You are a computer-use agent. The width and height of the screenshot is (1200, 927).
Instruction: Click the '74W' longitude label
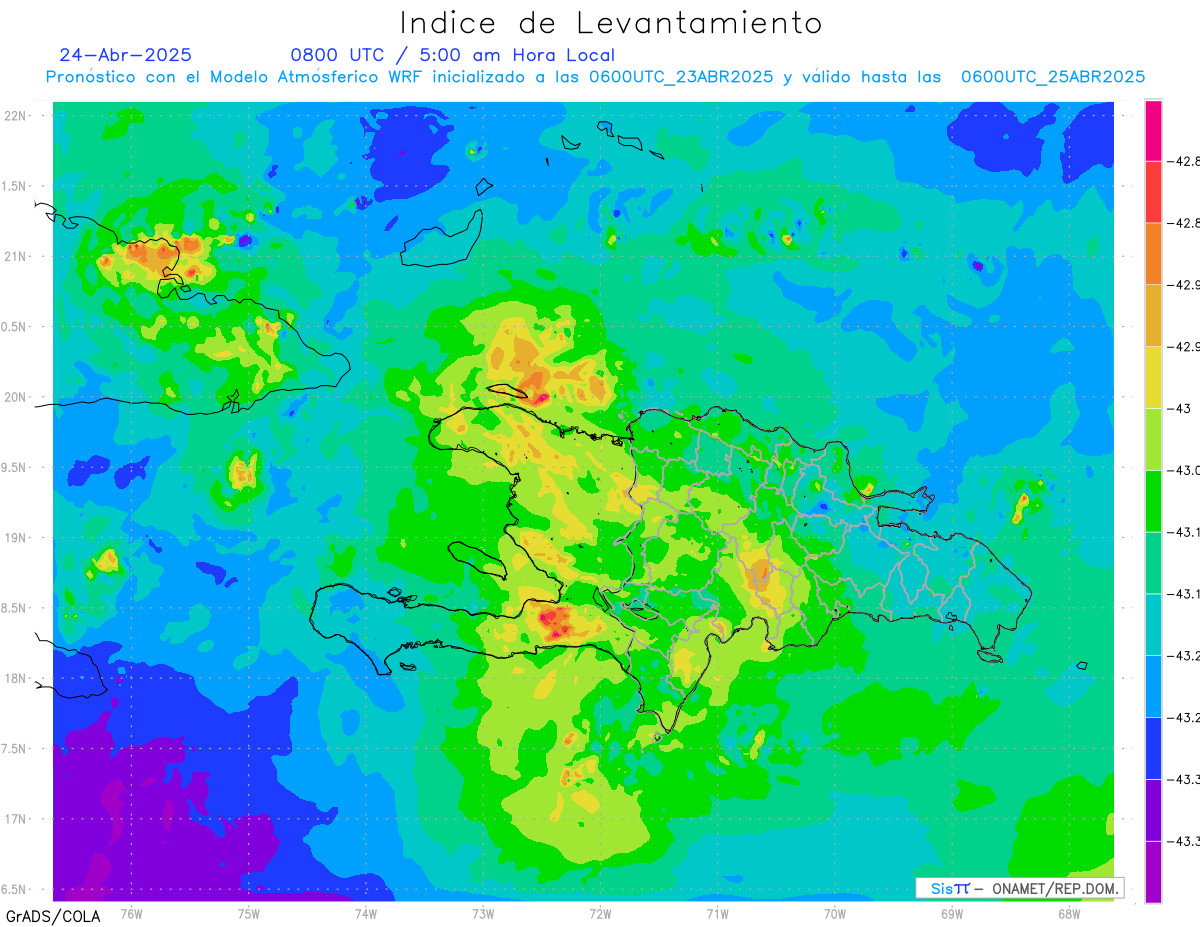366,913
